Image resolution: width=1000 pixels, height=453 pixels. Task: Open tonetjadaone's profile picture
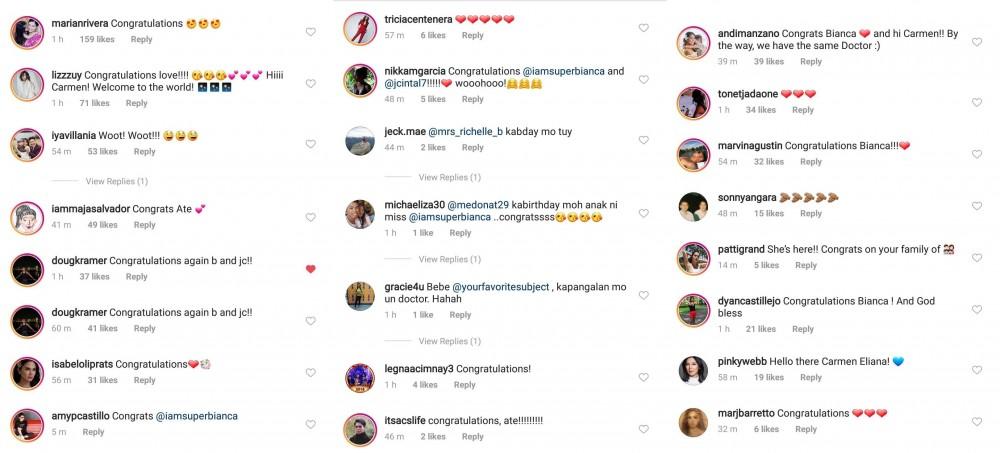coord(693,103)
